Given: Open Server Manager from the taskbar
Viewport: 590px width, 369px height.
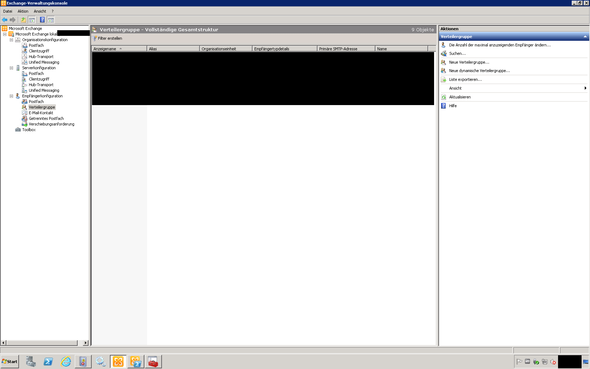Looking at the screenshot, I should point(30,362).
